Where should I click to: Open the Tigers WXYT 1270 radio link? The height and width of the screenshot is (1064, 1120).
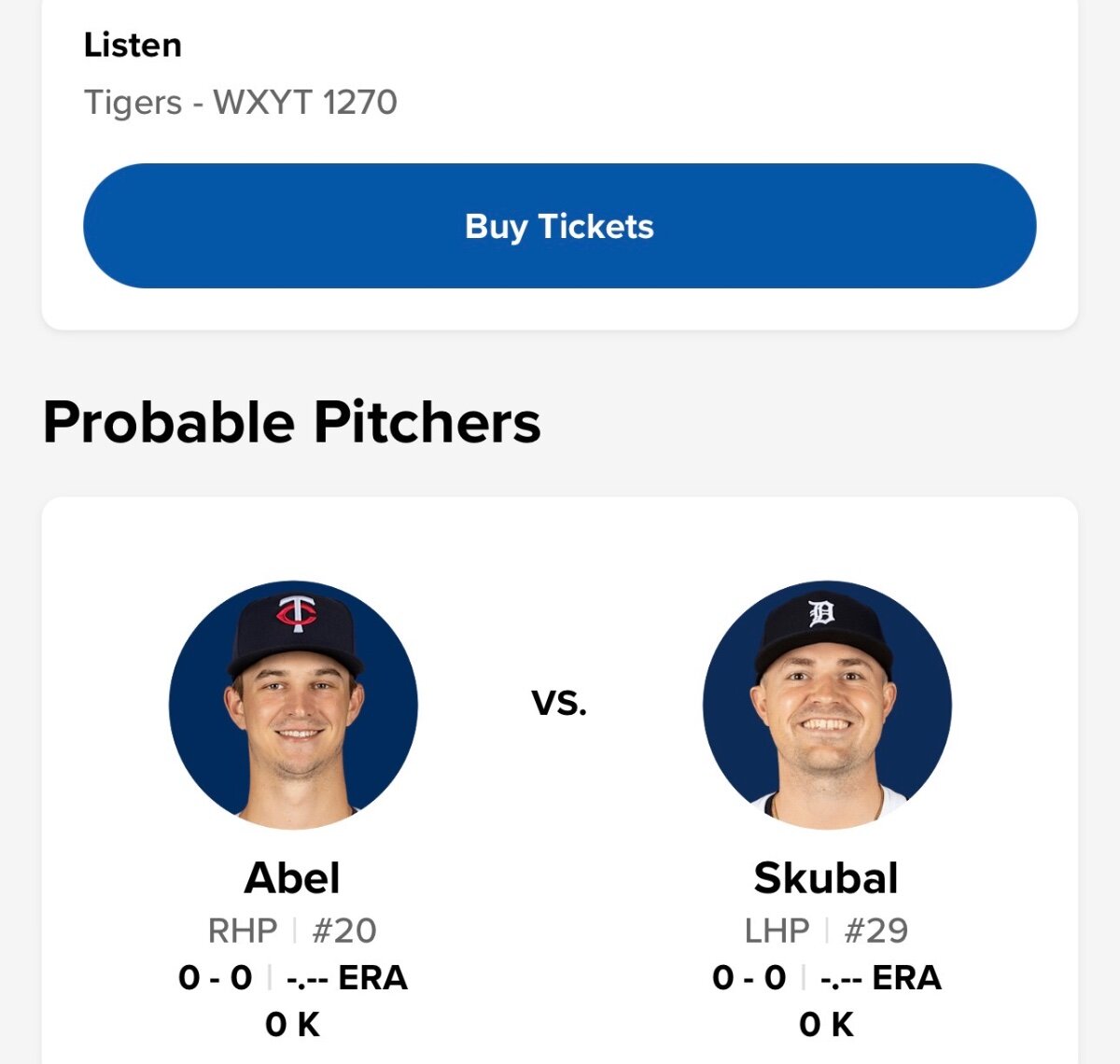point(240,102)
